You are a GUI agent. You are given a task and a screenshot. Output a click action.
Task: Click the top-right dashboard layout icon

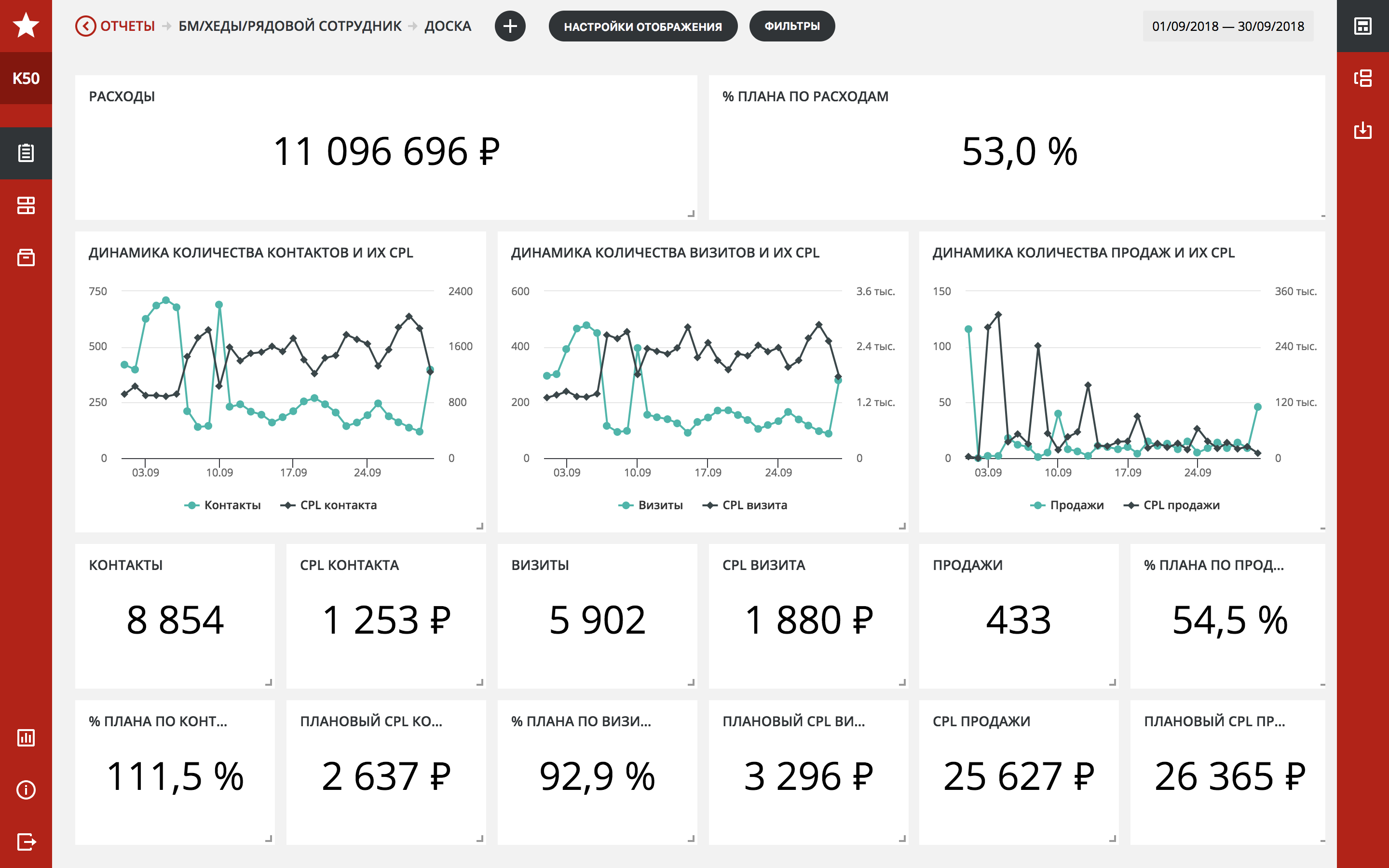point(1362,26)
